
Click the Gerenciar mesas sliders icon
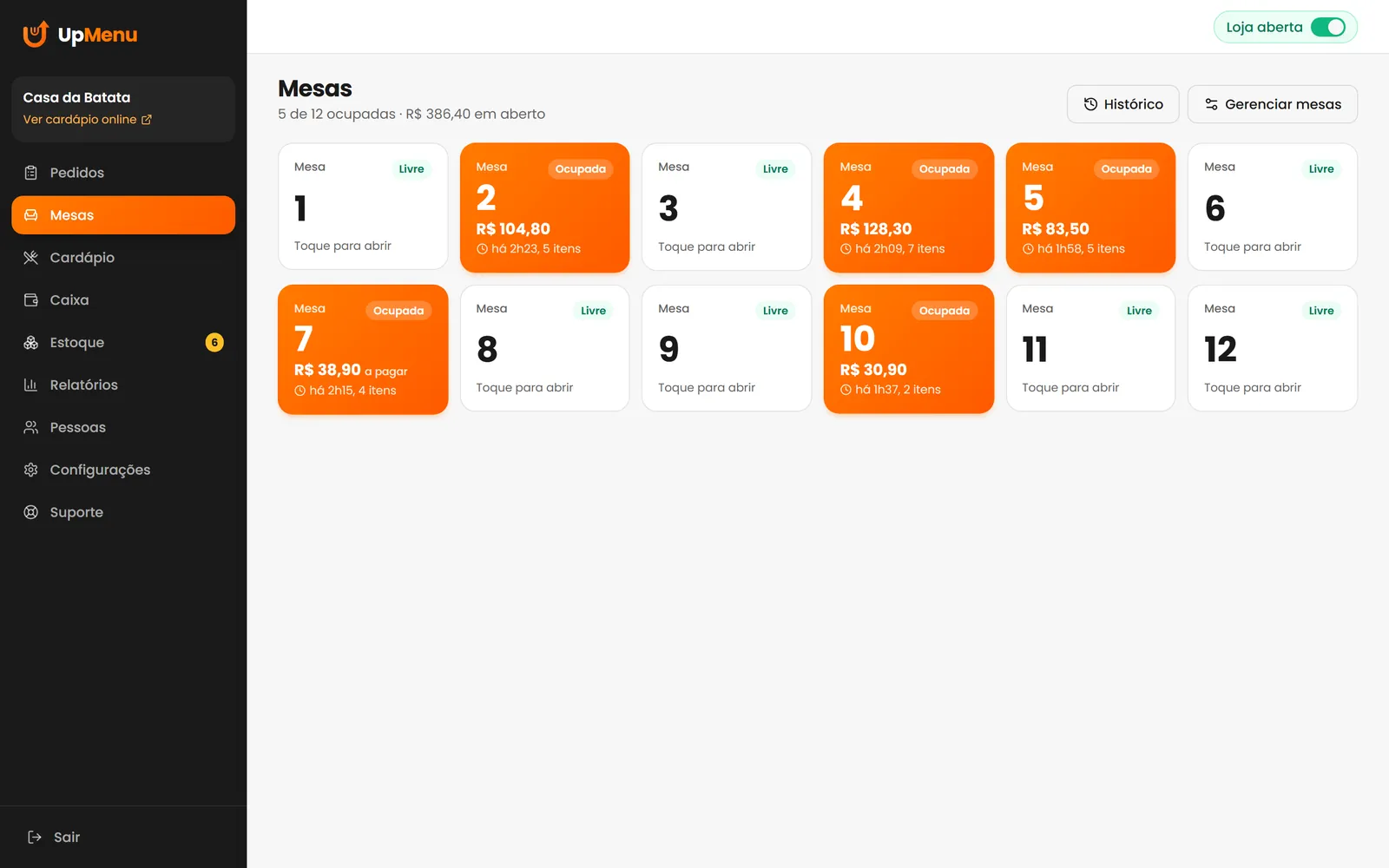click(x=1212, y=104)
